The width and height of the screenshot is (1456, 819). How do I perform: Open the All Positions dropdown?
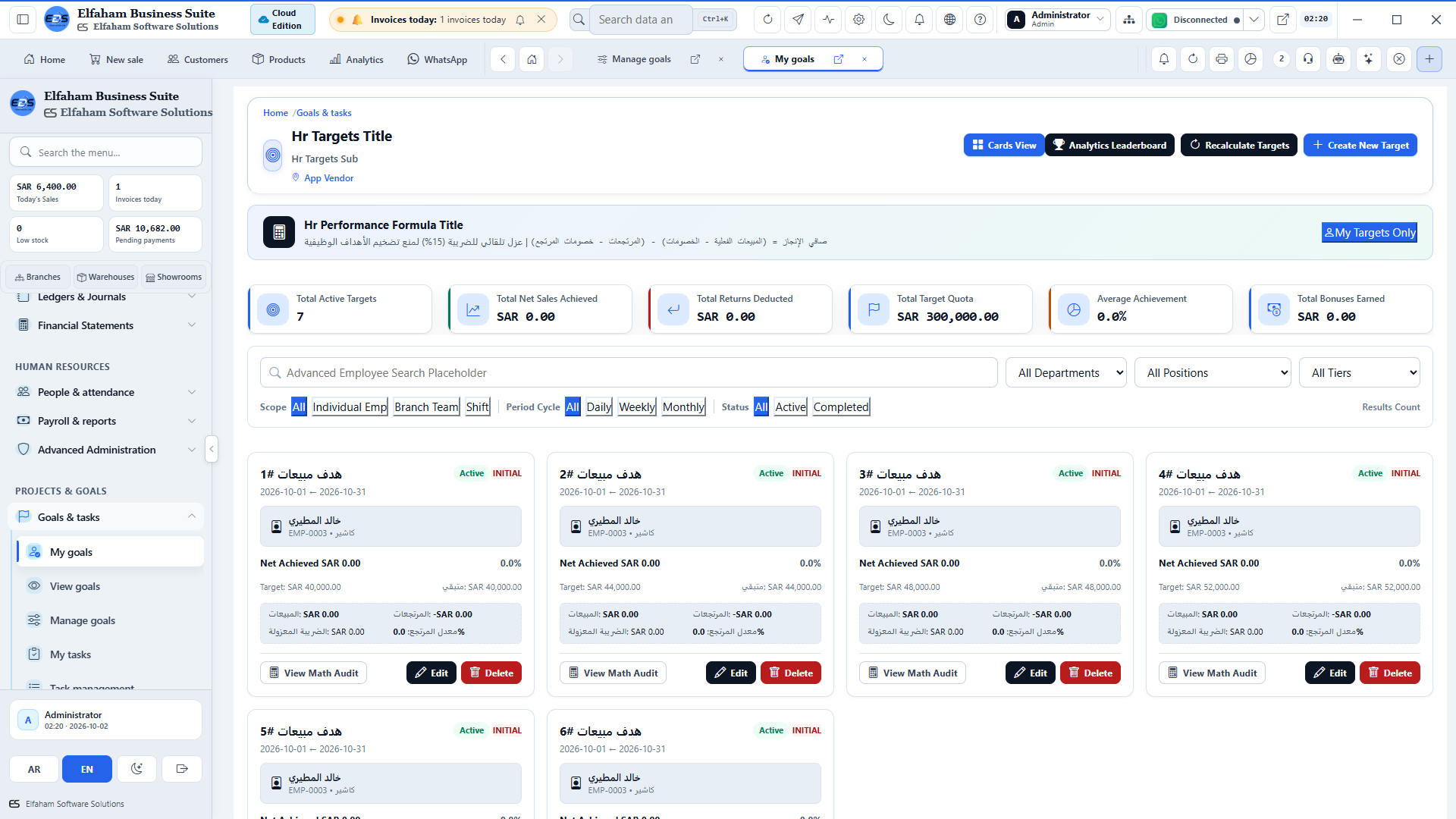(1213, 372)
